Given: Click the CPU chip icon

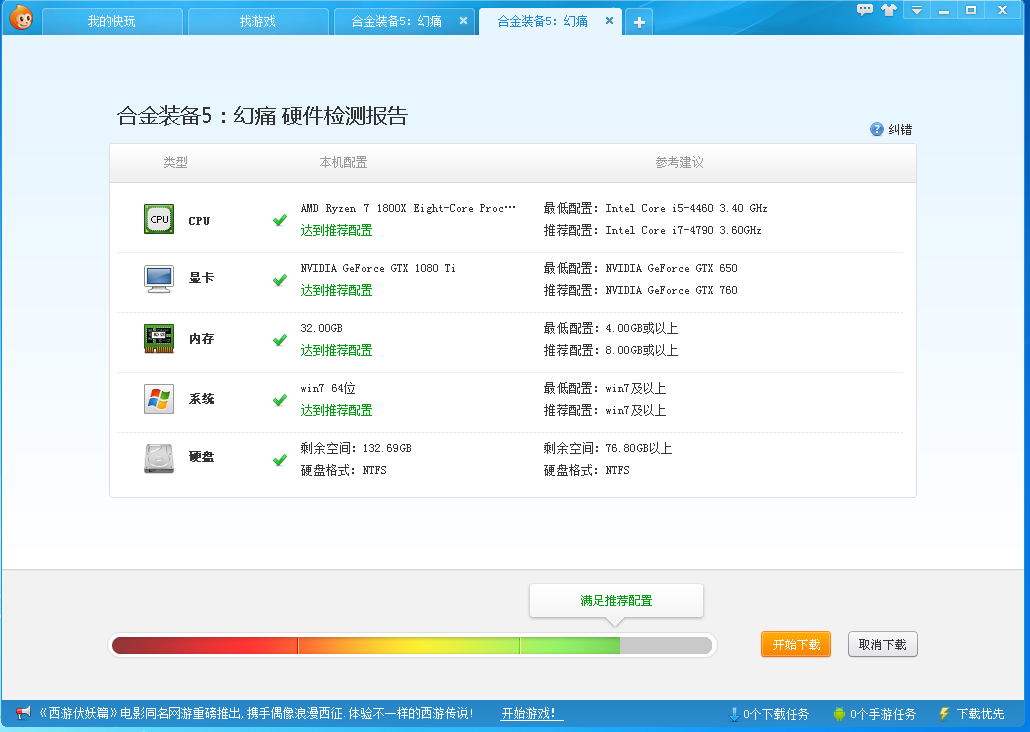Looking at the screenshot, I should (159, 219).
